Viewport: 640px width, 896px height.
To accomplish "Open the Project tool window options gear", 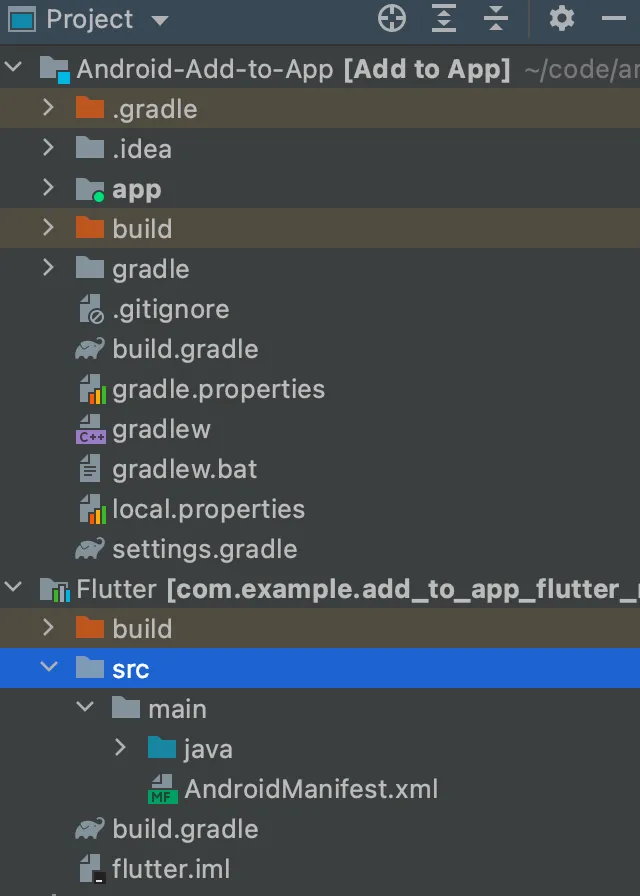I will (562, 19).
